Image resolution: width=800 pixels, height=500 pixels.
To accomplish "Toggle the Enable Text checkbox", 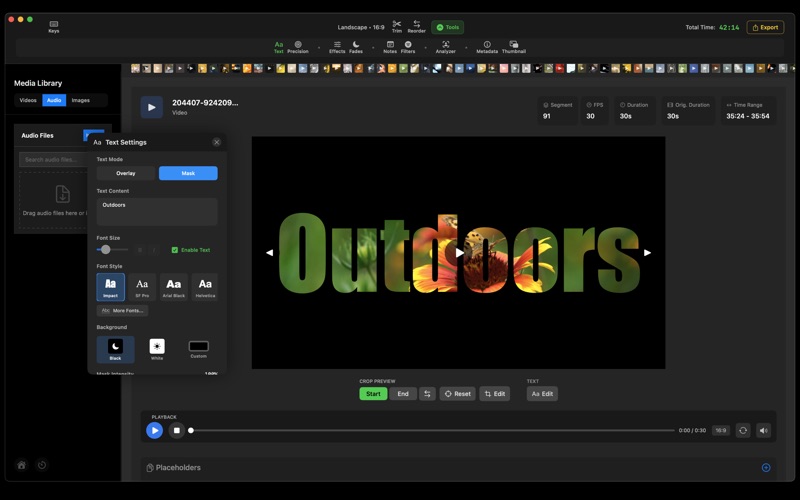I will tap(175, 250).
